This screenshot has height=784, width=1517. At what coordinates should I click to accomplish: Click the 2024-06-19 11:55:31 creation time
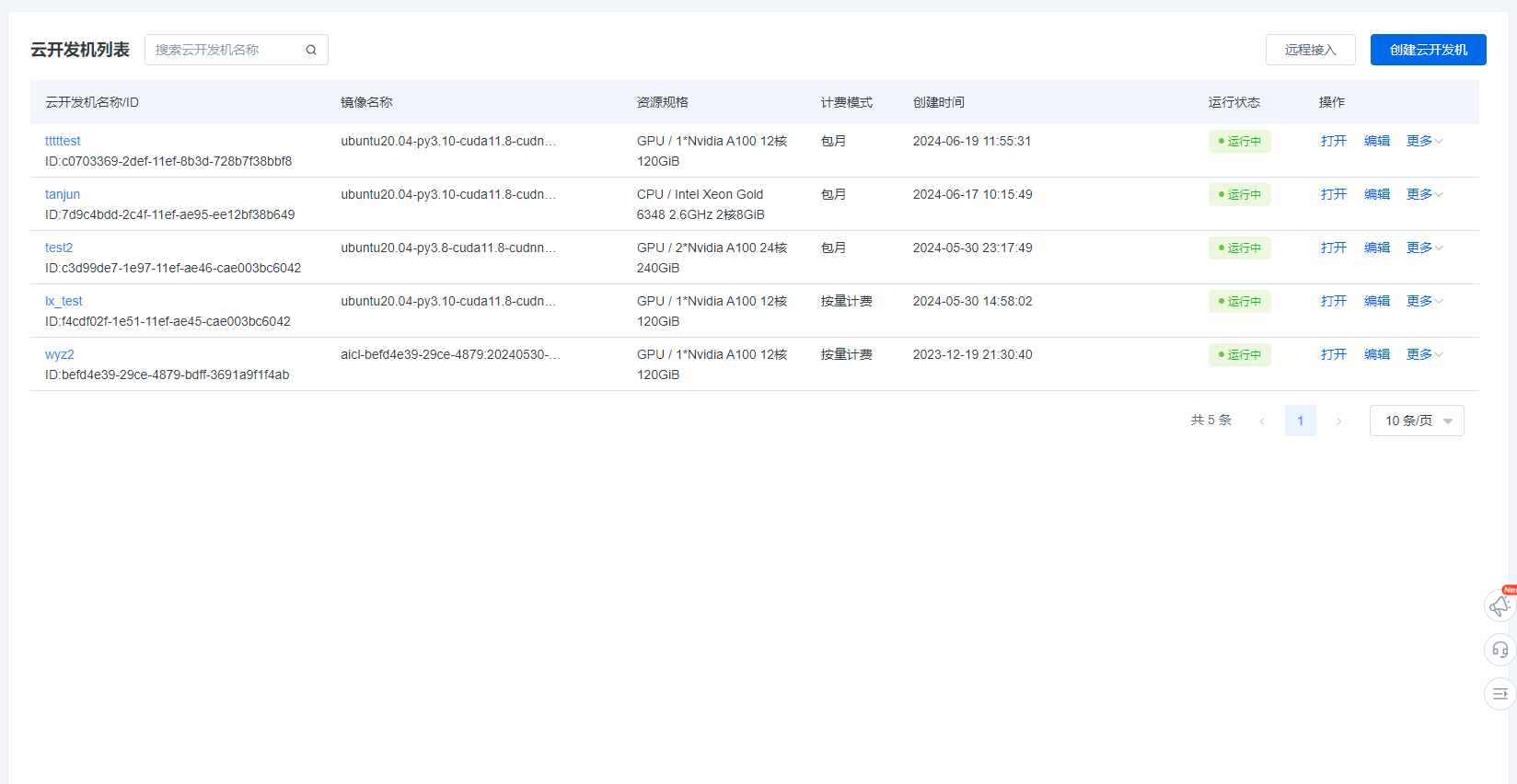972,141
